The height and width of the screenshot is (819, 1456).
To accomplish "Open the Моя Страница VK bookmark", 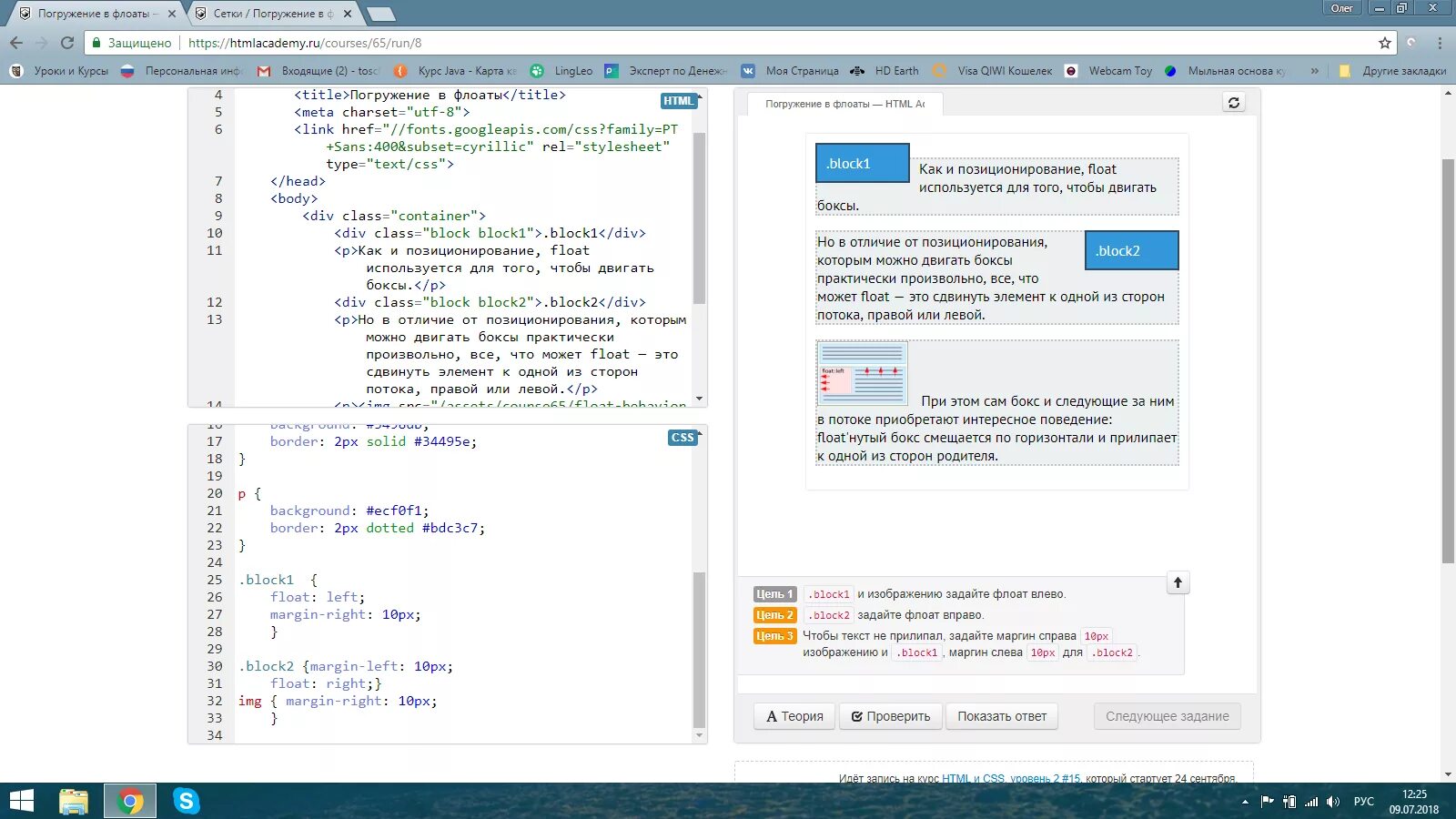I will click(x=790, y=70).
